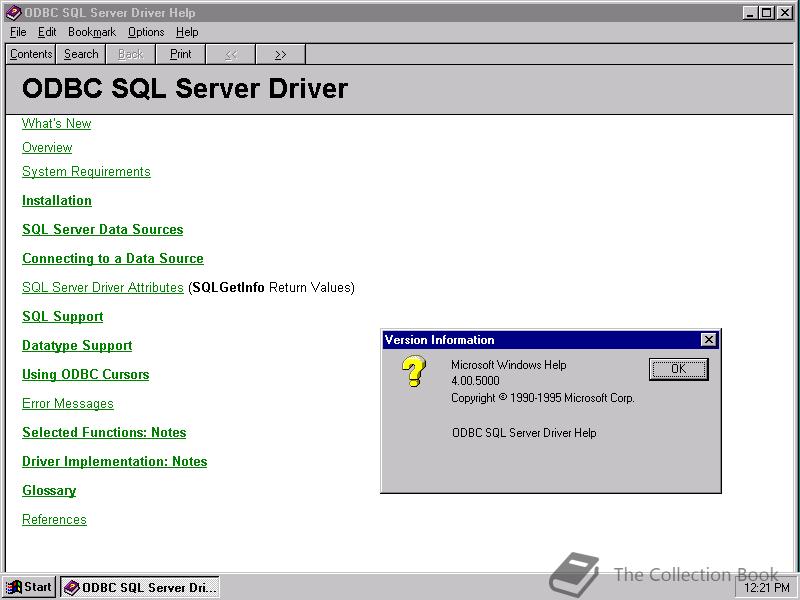Open the Bookmark menu
800x600 pixels.
(92, 32)
